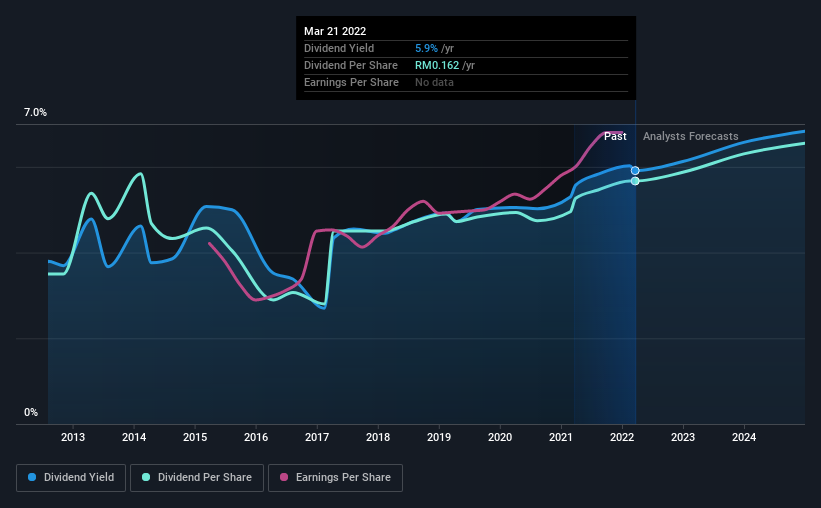The height and width of the screenshot is (508, 821).
Task: Click the 2015 x-axis label
Action: tap(195, 437)
